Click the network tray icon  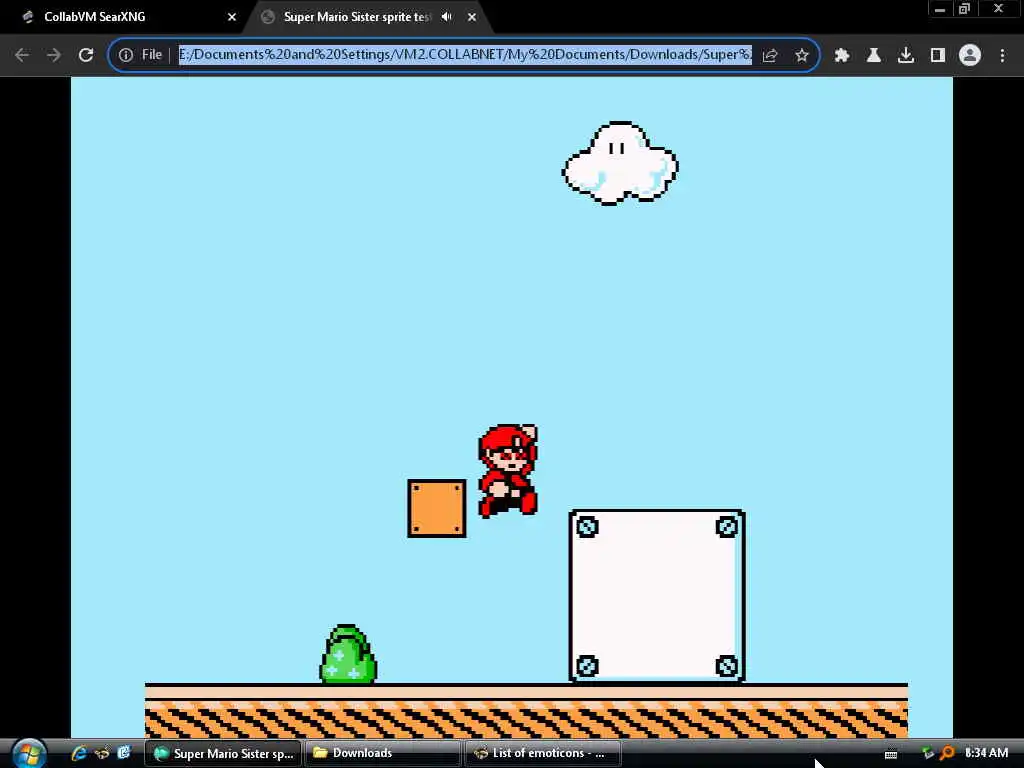click(928, 754)
